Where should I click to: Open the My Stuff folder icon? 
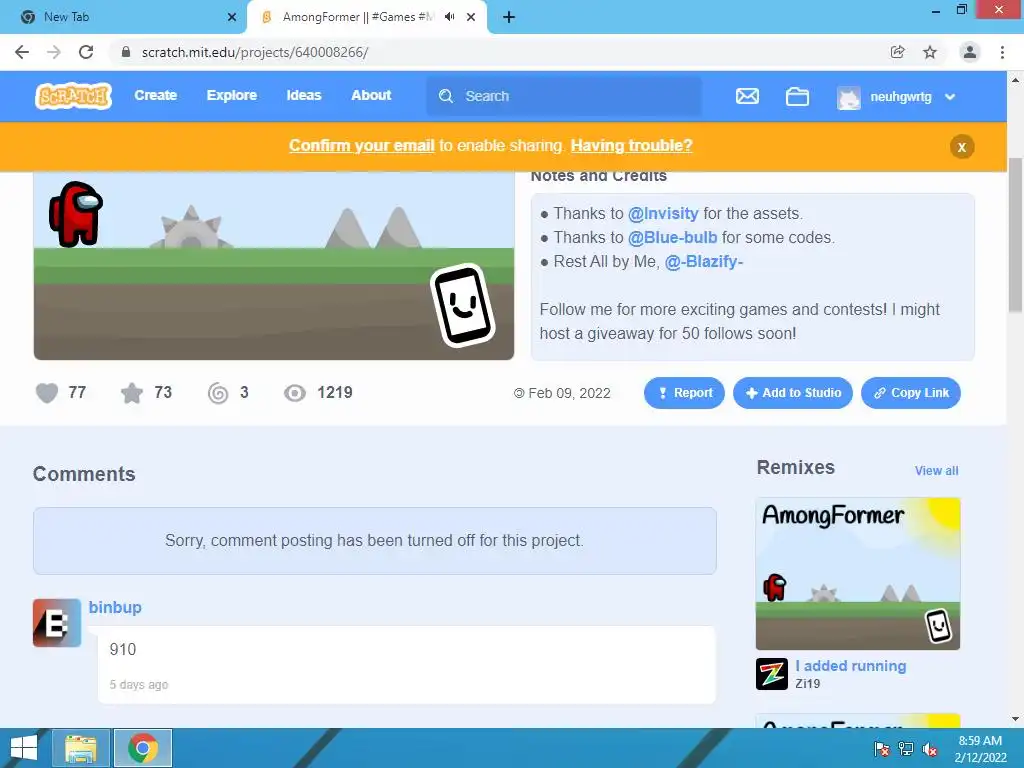point(797,97)
